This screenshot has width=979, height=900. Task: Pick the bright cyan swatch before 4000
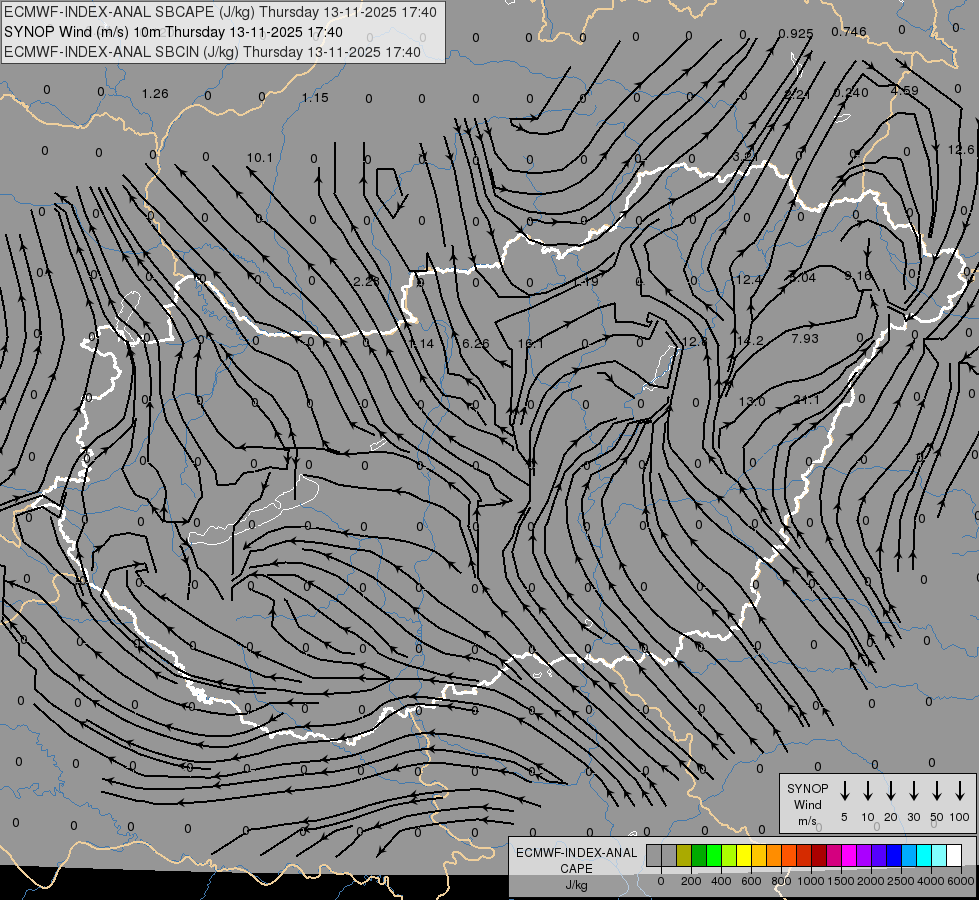tap(924, 856)
